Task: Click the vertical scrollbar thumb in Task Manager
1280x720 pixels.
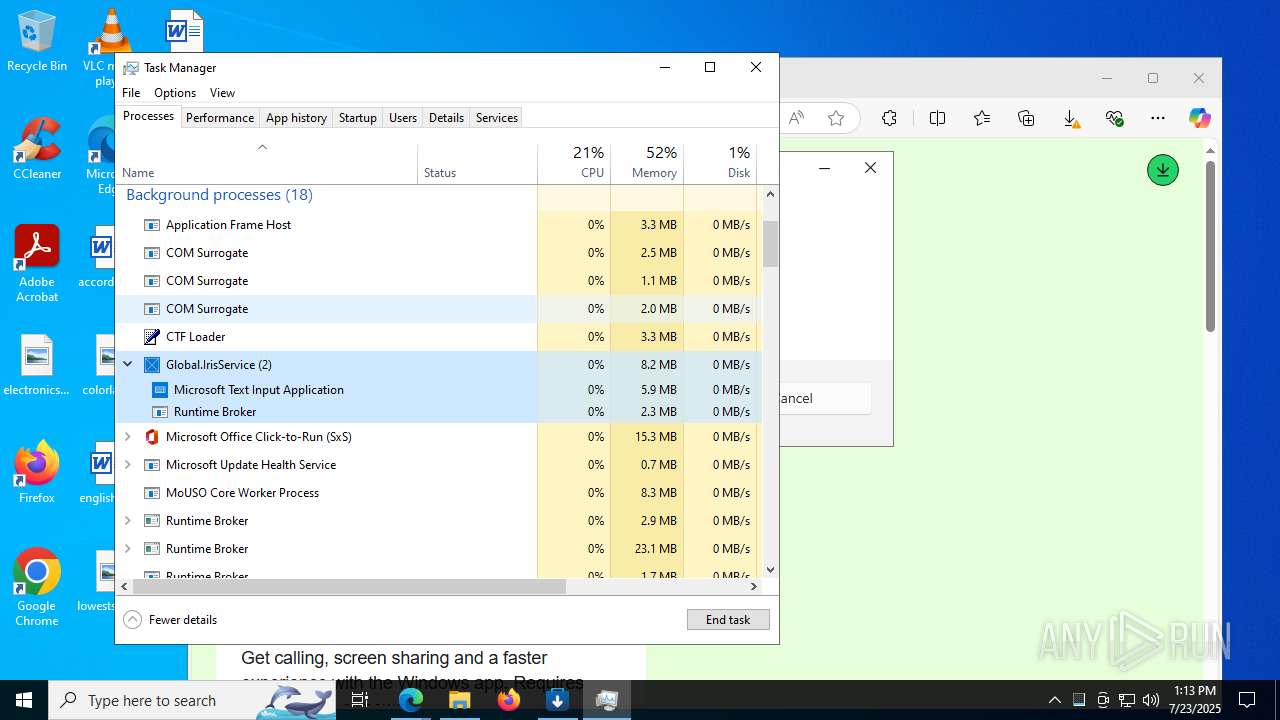Action: pyautogui.click(x=770, y=244)
